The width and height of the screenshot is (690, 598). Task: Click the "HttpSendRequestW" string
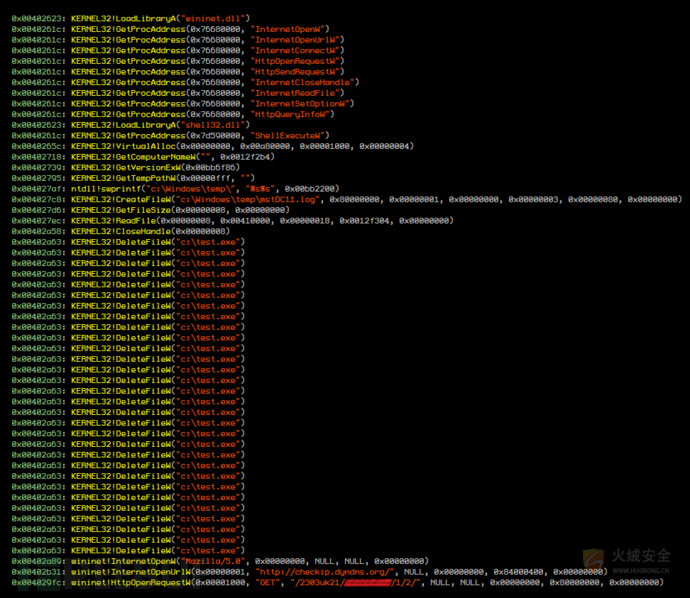(x=297, y=72)
